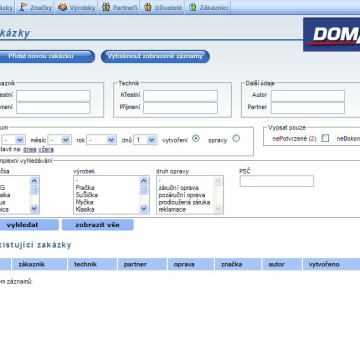360x360 pixels.
Task: Click the oprava column header
Action: pyautogui.click(x=191, y=264)
